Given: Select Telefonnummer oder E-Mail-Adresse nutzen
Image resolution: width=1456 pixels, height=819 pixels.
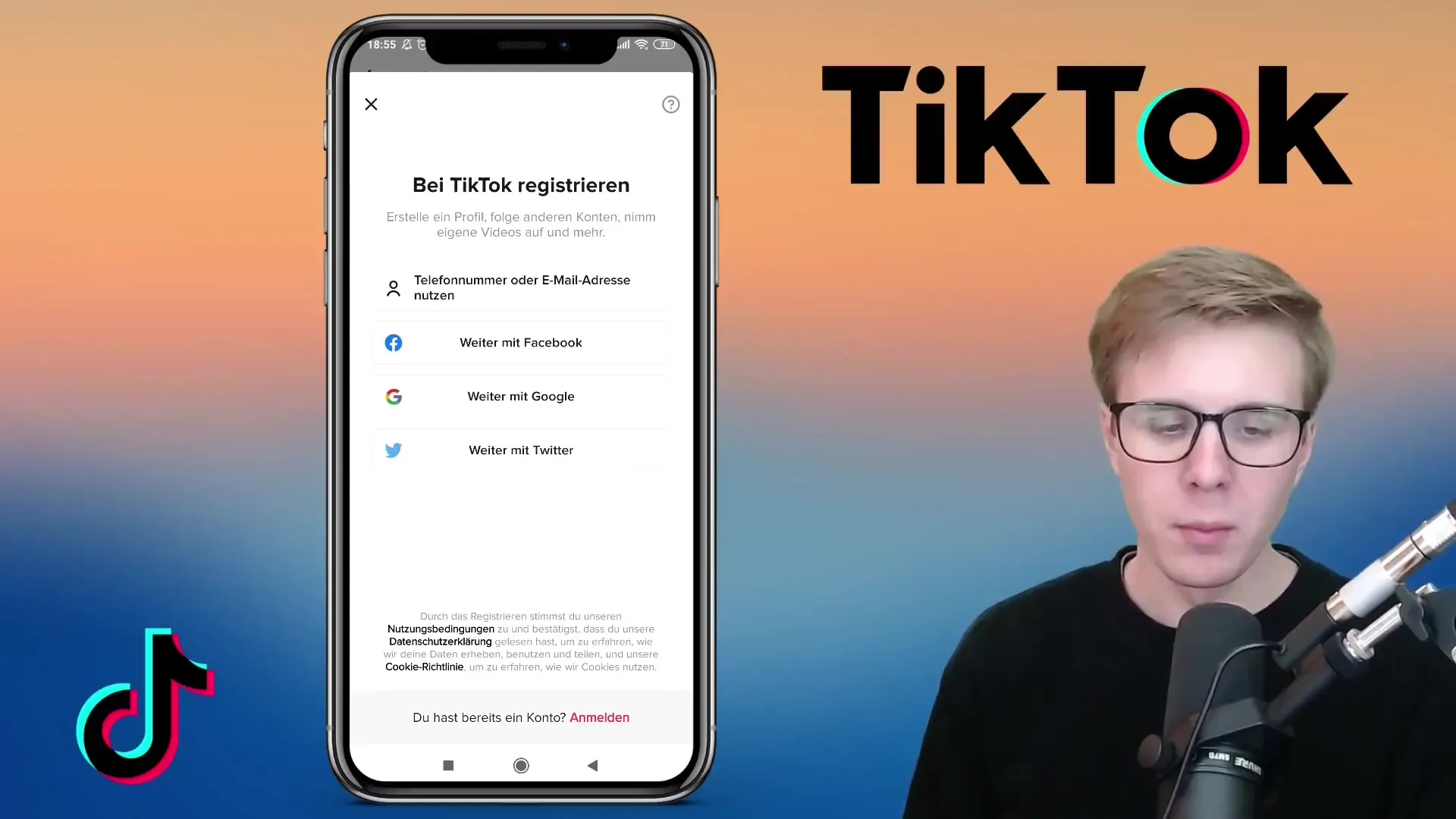Looking at the screenshot, I should [521, 287].
